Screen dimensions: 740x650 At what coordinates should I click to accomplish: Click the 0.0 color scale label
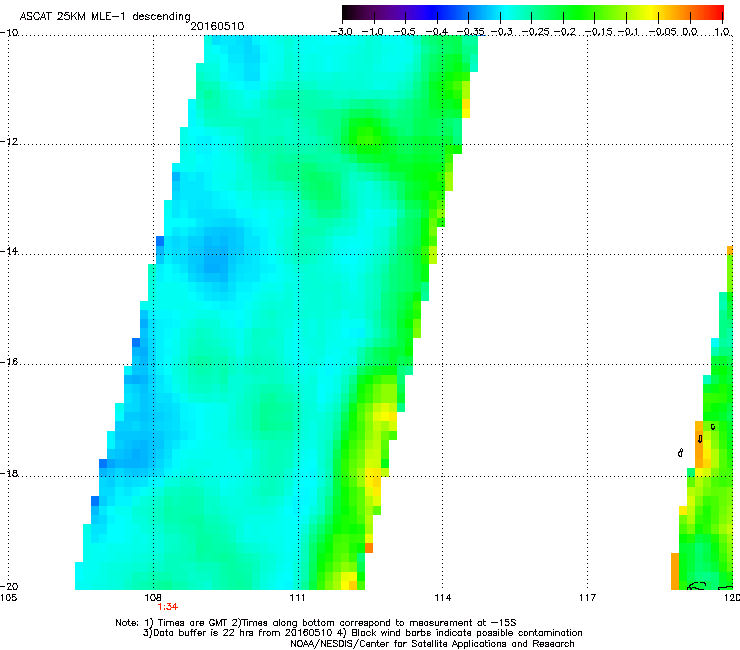(690, 32)
